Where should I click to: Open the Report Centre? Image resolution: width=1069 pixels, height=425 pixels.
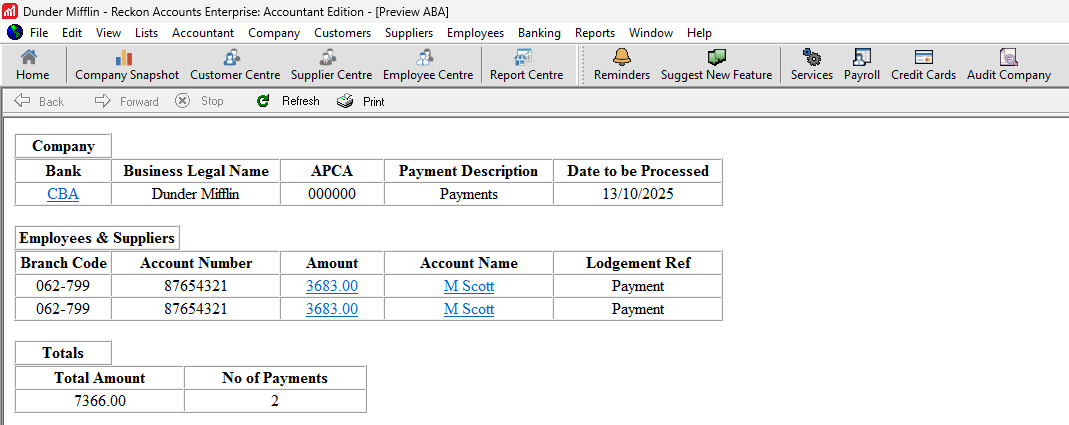click(526, 65)
